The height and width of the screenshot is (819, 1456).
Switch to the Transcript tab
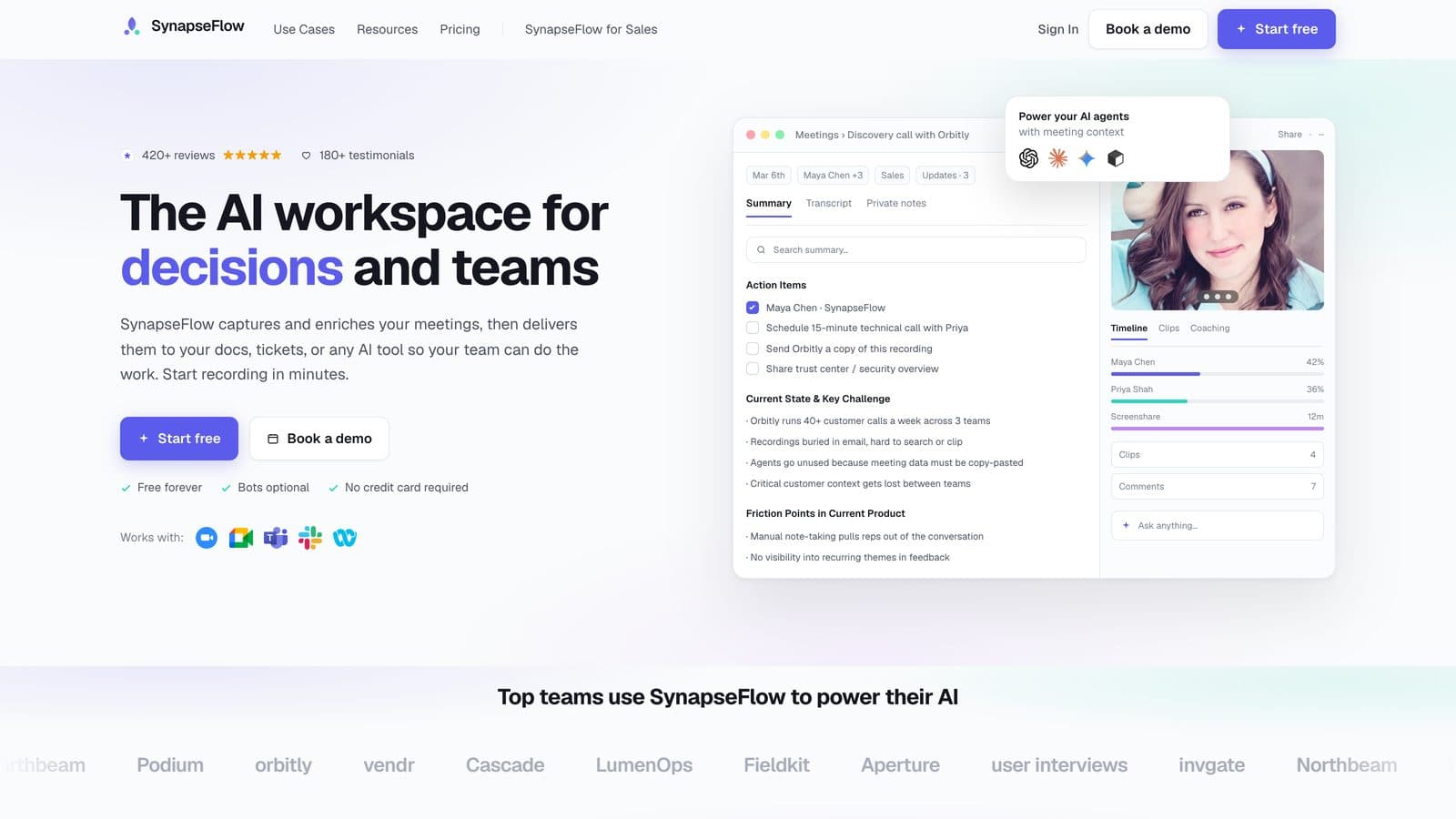(829, 204)
